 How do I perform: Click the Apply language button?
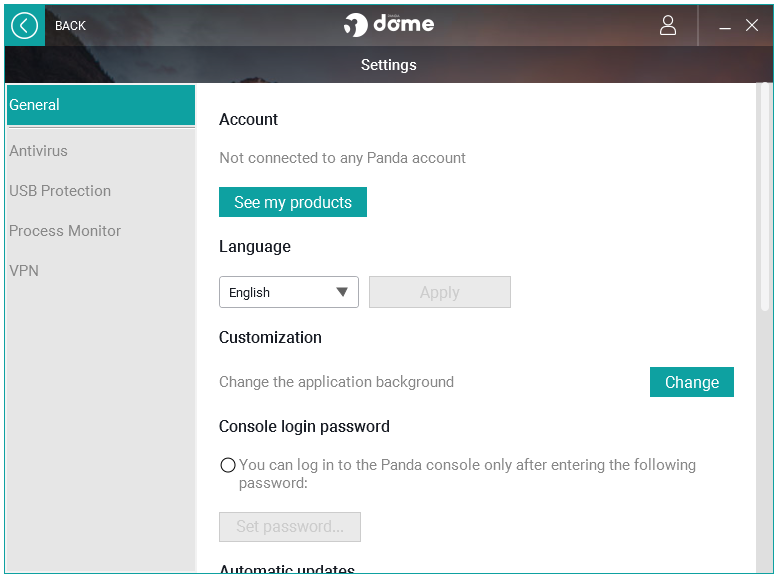point(440,292)
